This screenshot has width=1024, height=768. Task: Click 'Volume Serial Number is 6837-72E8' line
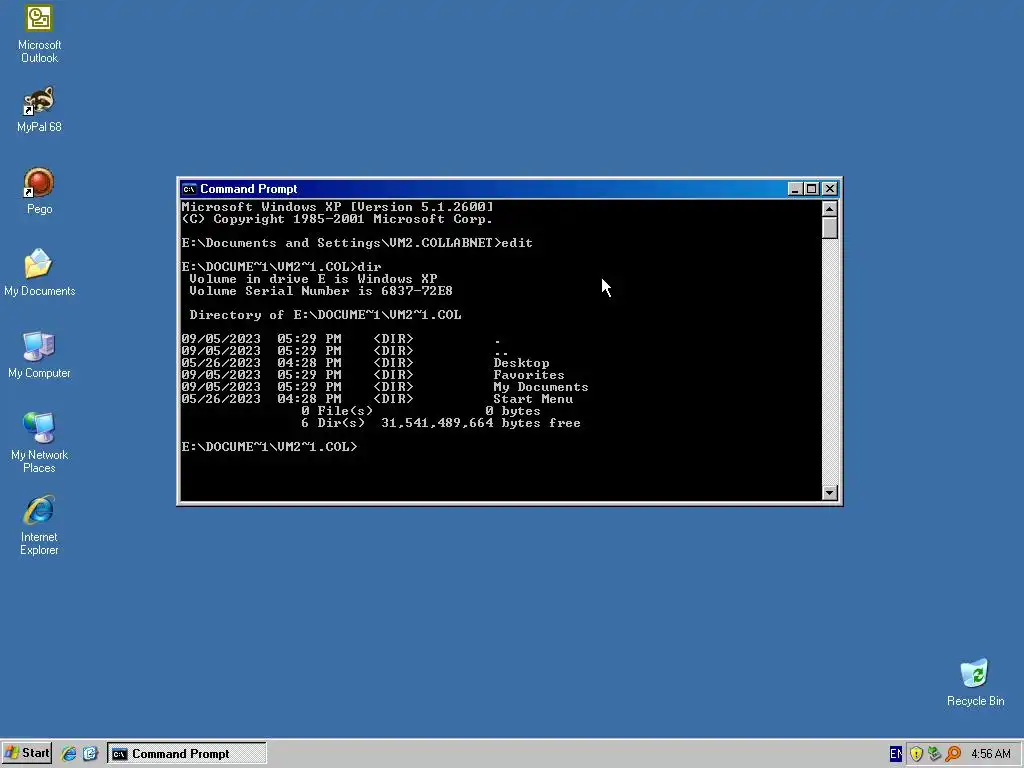(321, 291)
